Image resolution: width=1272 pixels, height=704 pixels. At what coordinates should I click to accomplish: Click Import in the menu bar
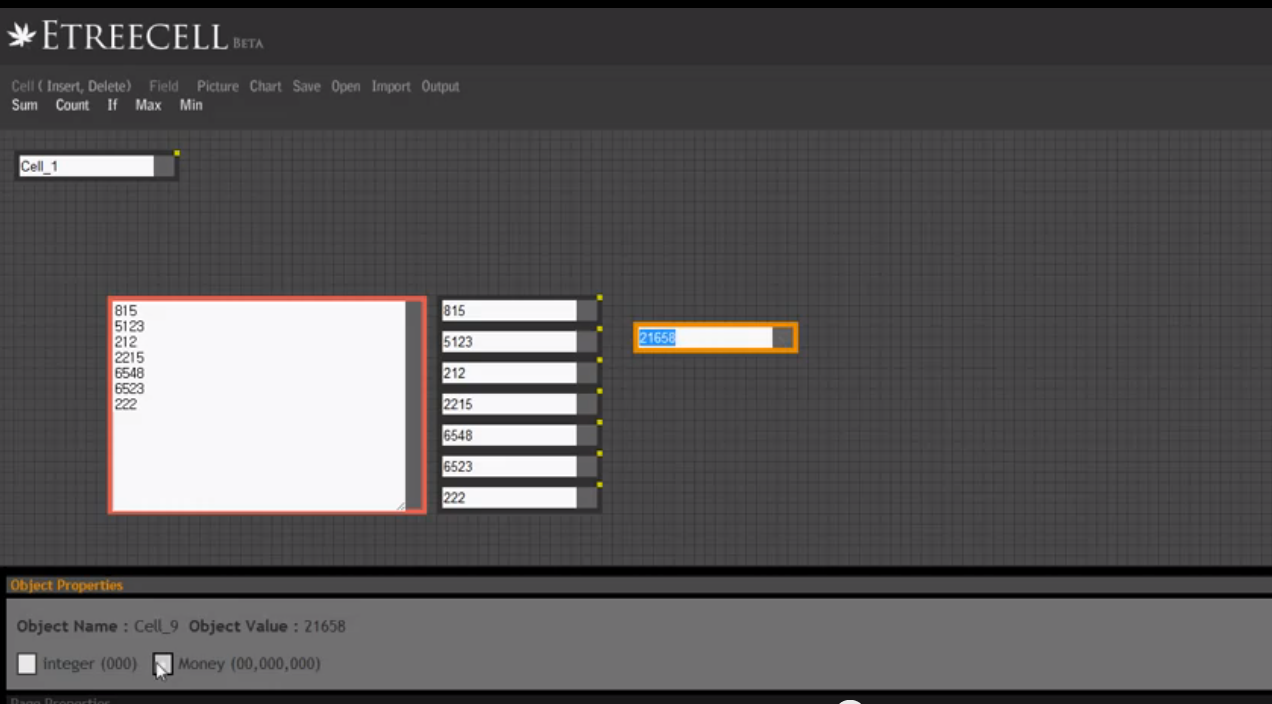click(x=391, y=87)
